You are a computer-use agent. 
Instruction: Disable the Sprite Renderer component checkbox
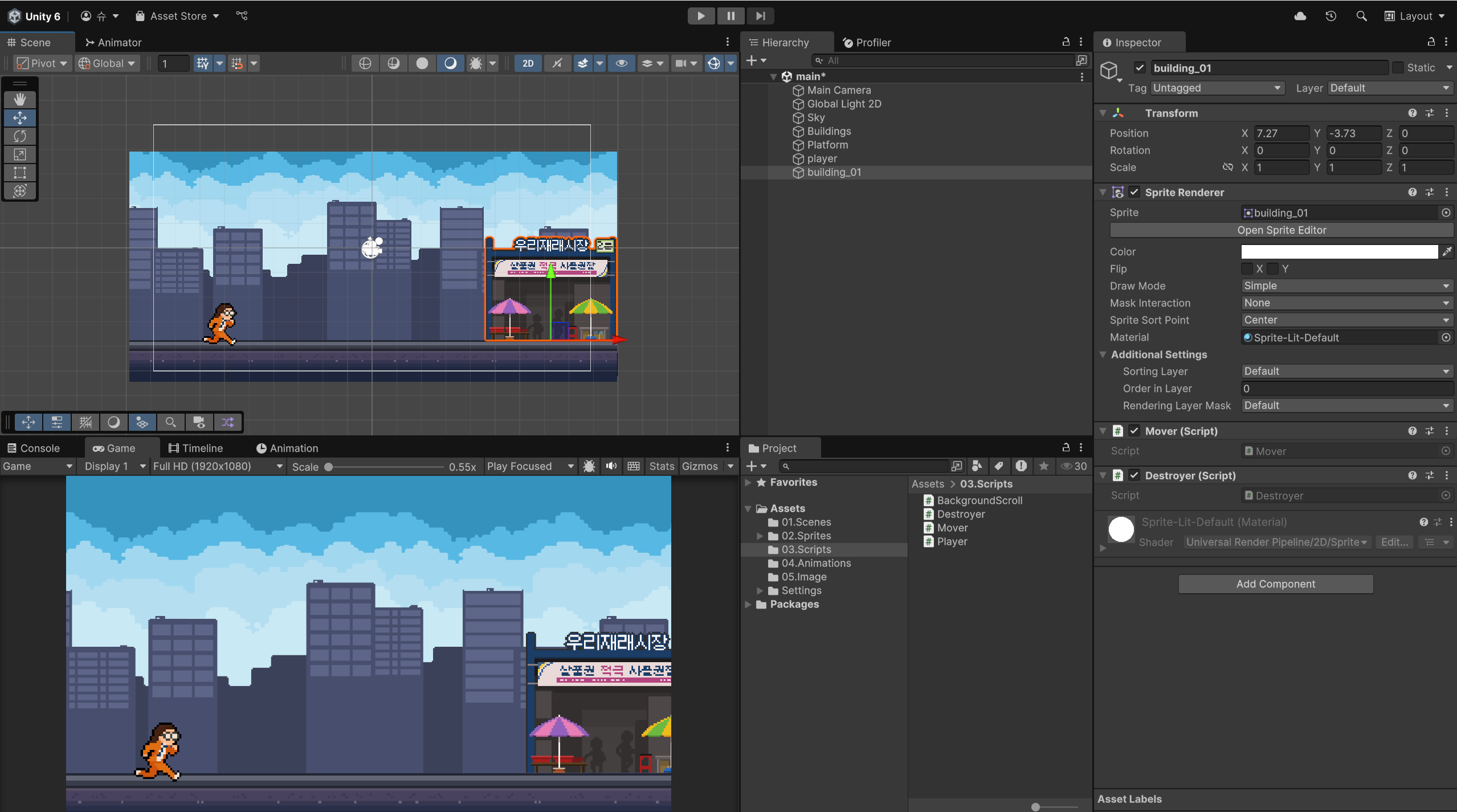[1134, 192]
